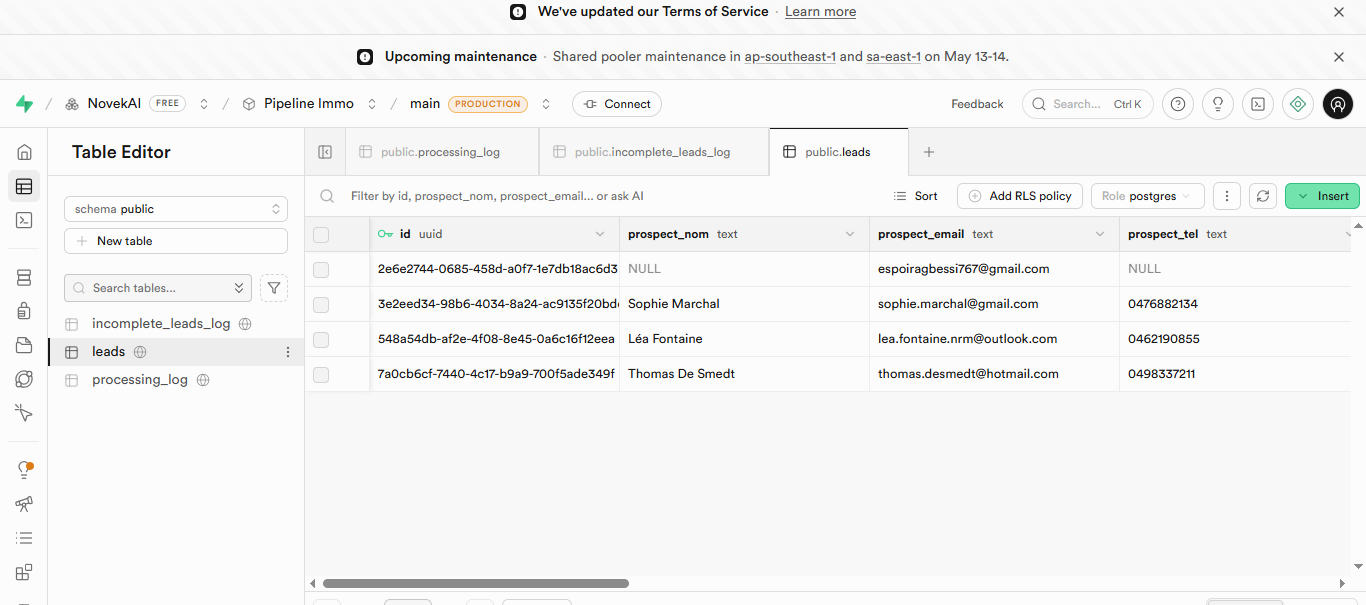Open prospect_nom column header dropdown arrow
The height and width of the screenshot is (605, 1366).
pos(850,234)
